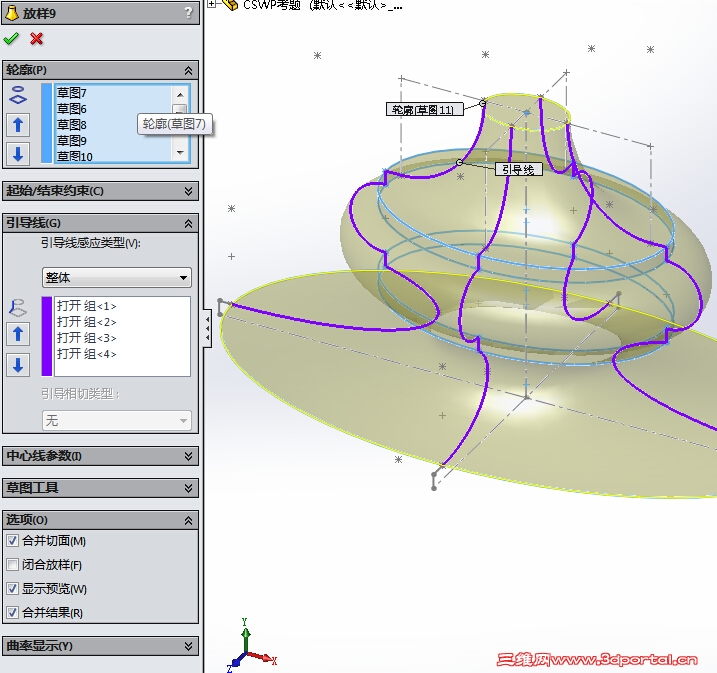Viewport: 717px width, 673px height.
Task: Move profile down in the 轮廓 list
Action: tap(18, 154)
